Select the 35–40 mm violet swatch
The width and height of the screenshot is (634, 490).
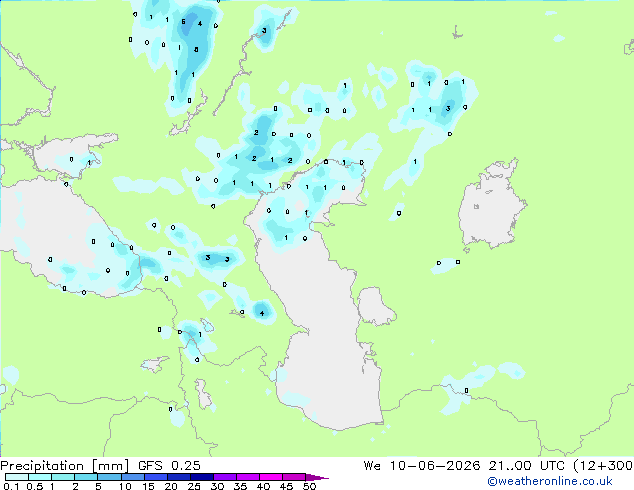pos(247,477)
